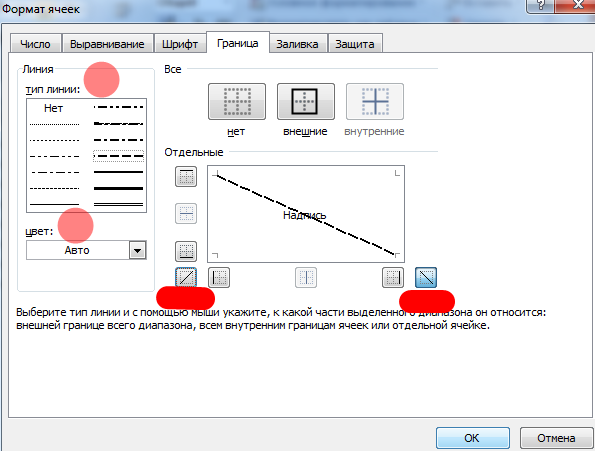Choose the 'Нет' line style option

point(54,108)
